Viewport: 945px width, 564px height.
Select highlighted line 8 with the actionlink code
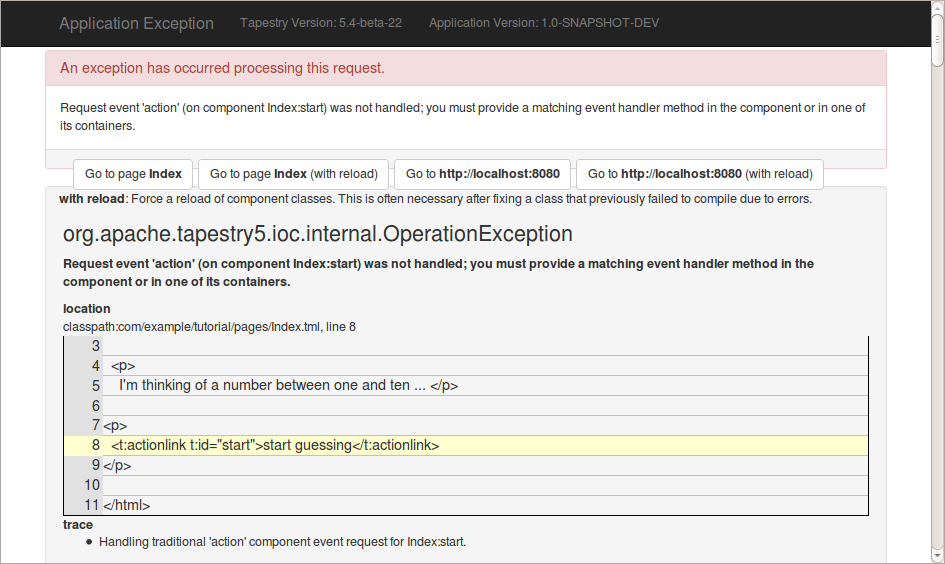point(275,445)
